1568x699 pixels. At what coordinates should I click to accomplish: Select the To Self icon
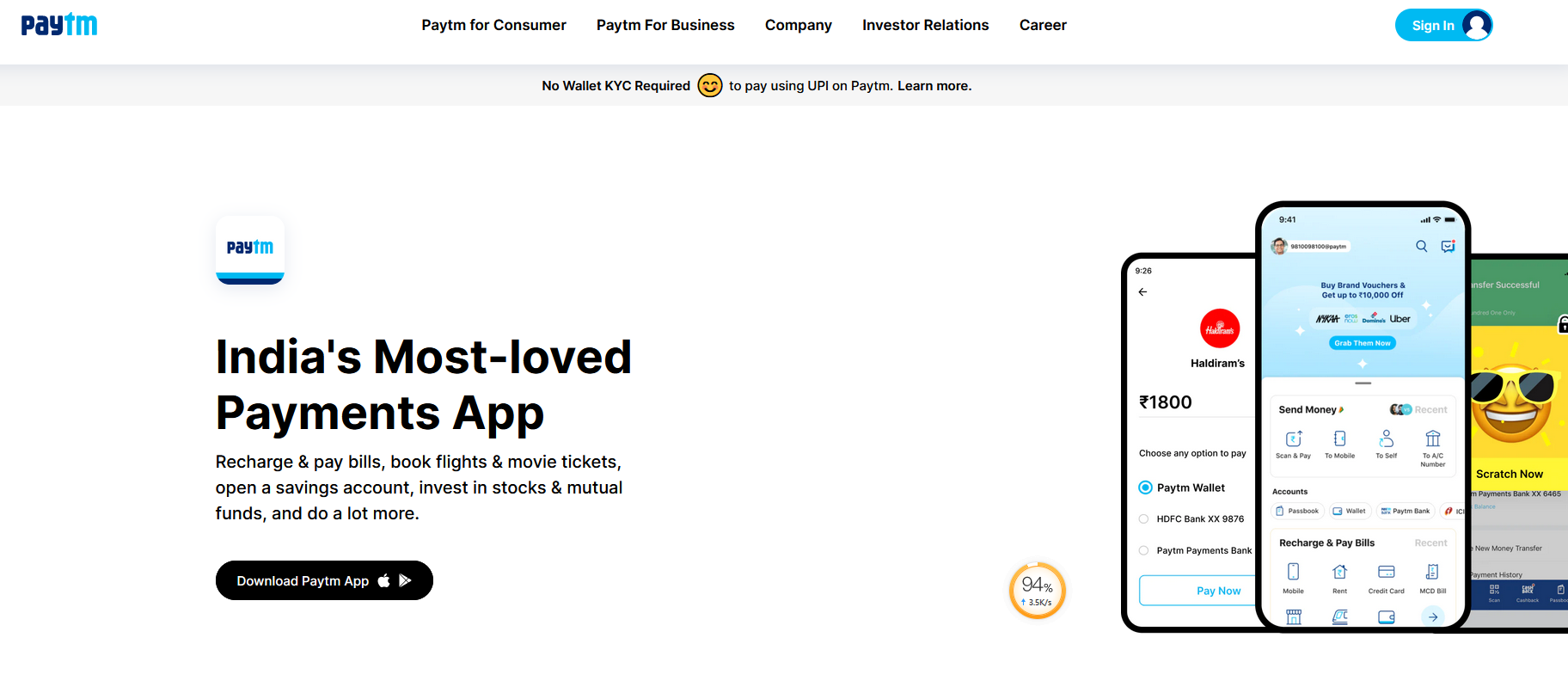pyautogui.click(x=1387, y=438)
